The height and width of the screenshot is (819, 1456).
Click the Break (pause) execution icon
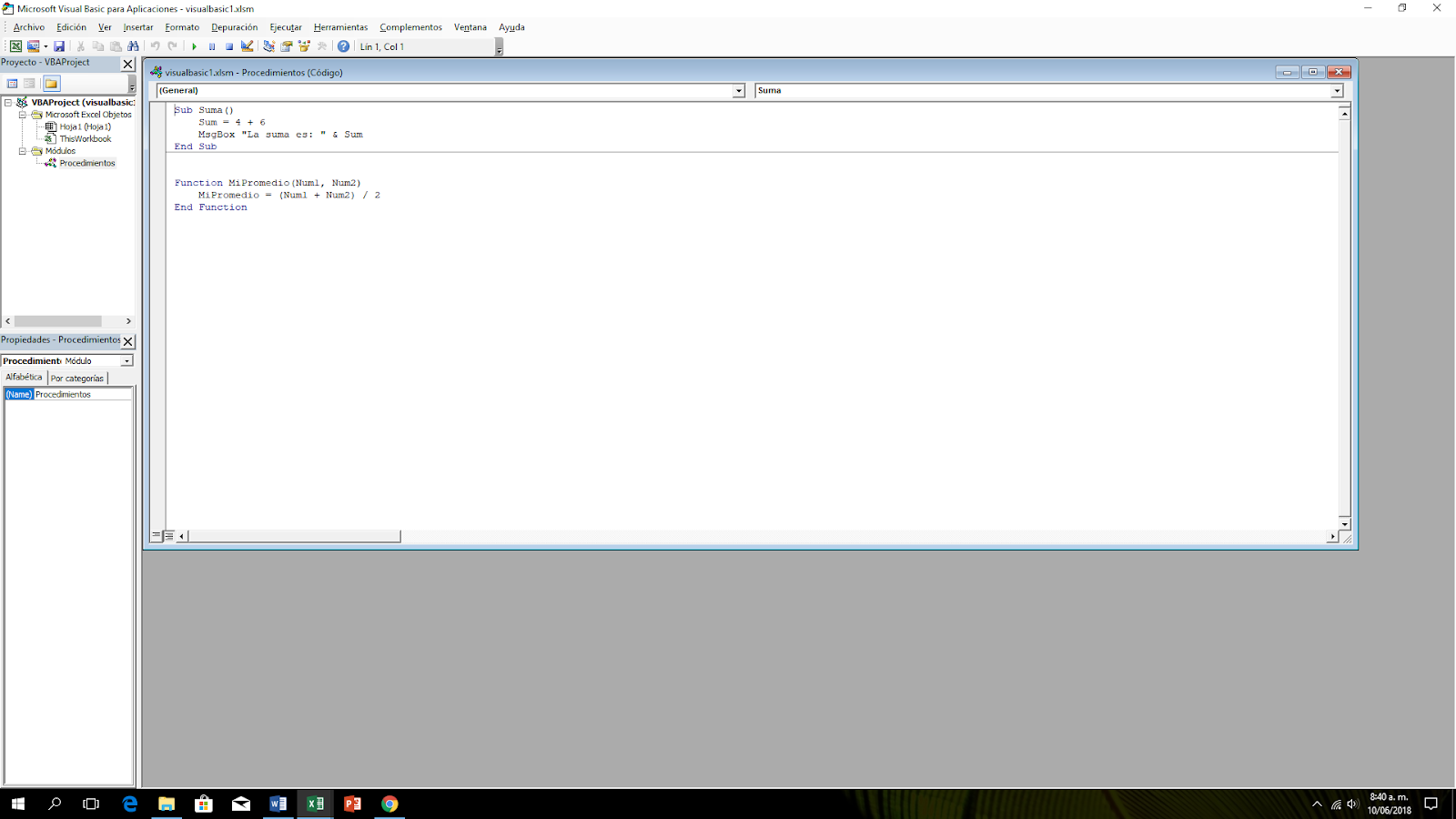(212, 45)
